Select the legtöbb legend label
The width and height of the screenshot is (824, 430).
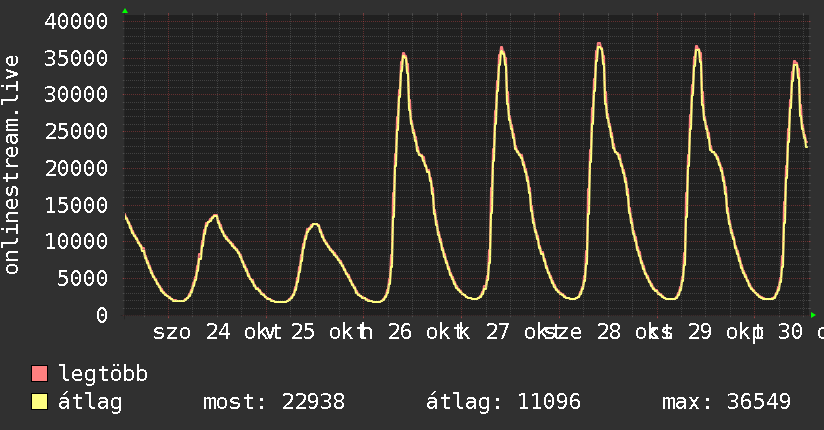[103, 374]
